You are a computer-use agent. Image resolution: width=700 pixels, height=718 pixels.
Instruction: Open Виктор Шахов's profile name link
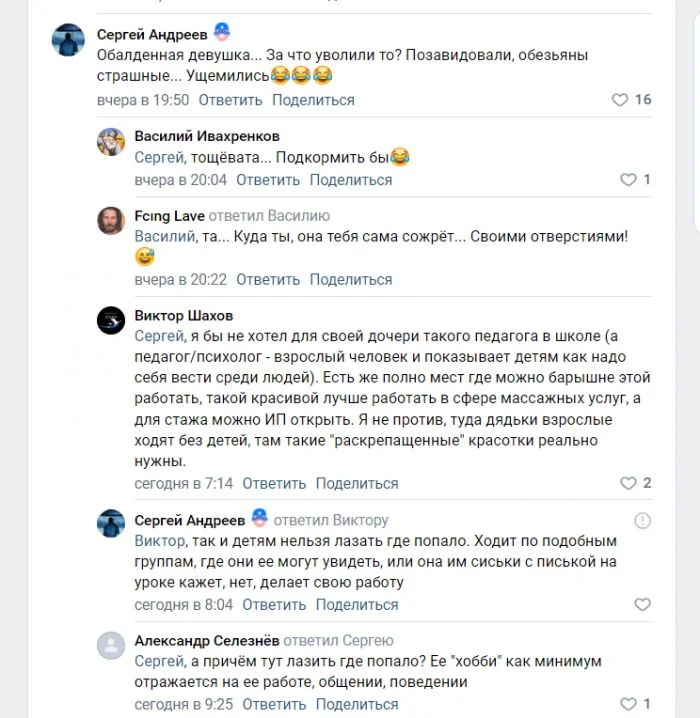[184, 316]
